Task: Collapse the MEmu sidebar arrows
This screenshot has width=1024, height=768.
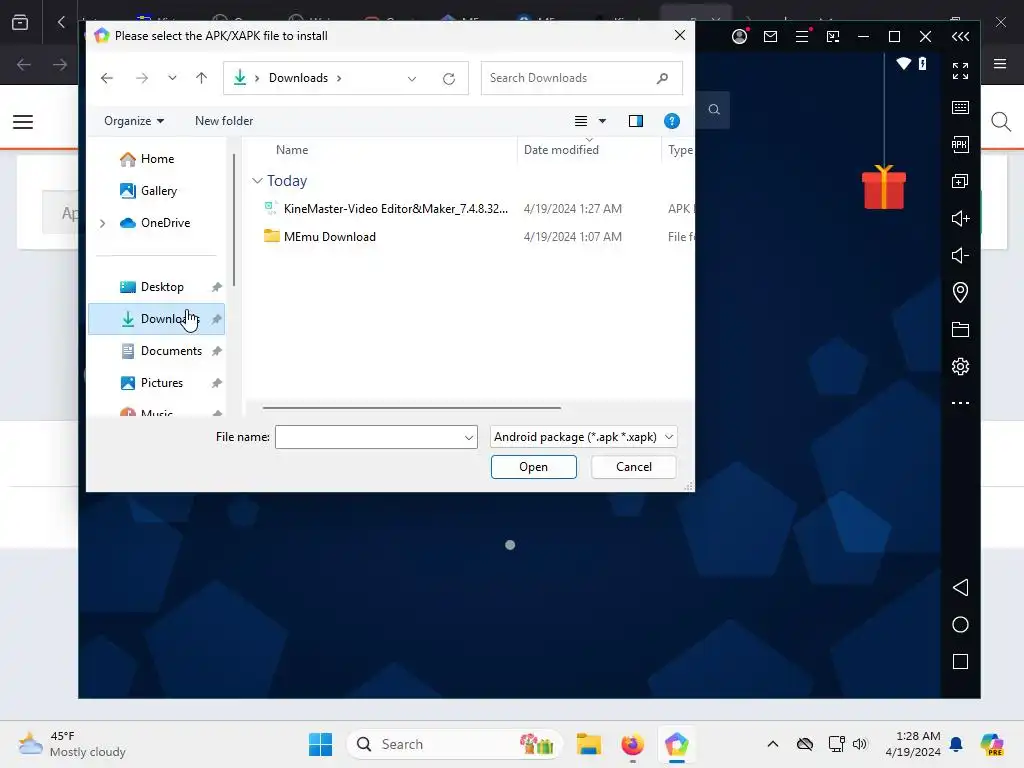Action: click(x=960, y=37)
